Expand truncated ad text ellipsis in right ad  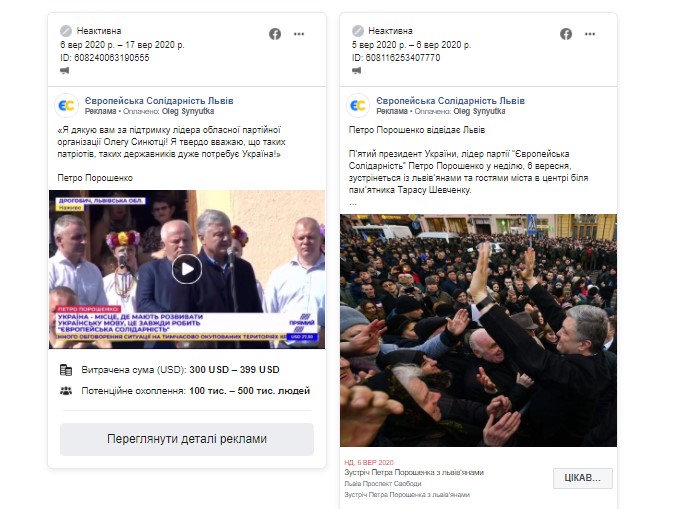[353, 203]
